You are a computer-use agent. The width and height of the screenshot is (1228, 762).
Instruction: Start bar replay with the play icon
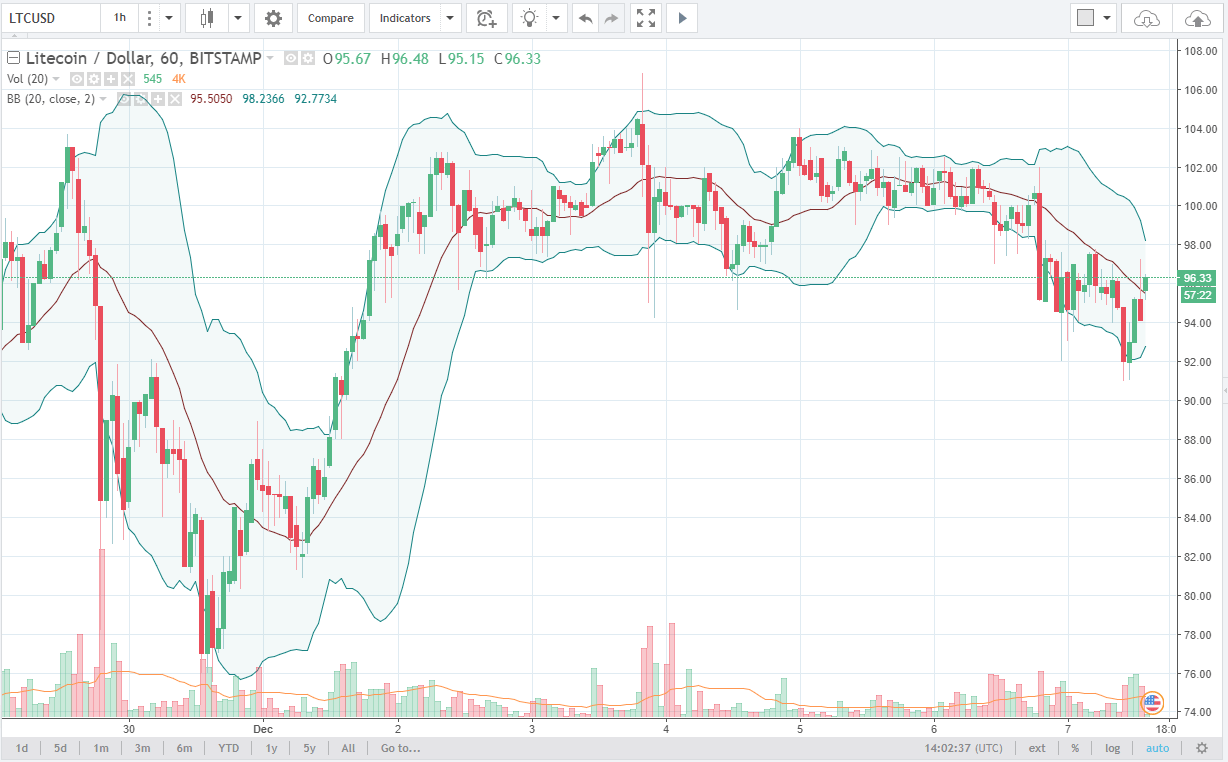pos(682,18)
